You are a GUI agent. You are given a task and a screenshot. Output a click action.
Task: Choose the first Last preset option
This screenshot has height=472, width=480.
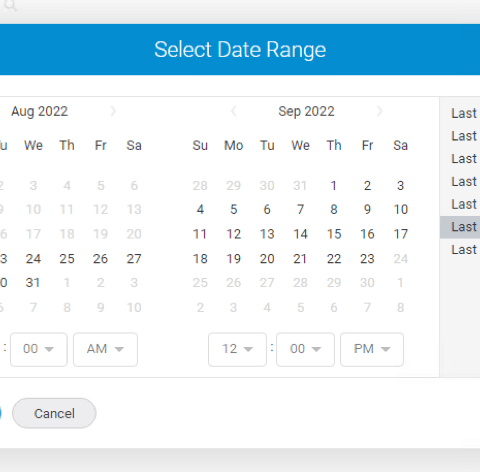(x=464, y=113)
